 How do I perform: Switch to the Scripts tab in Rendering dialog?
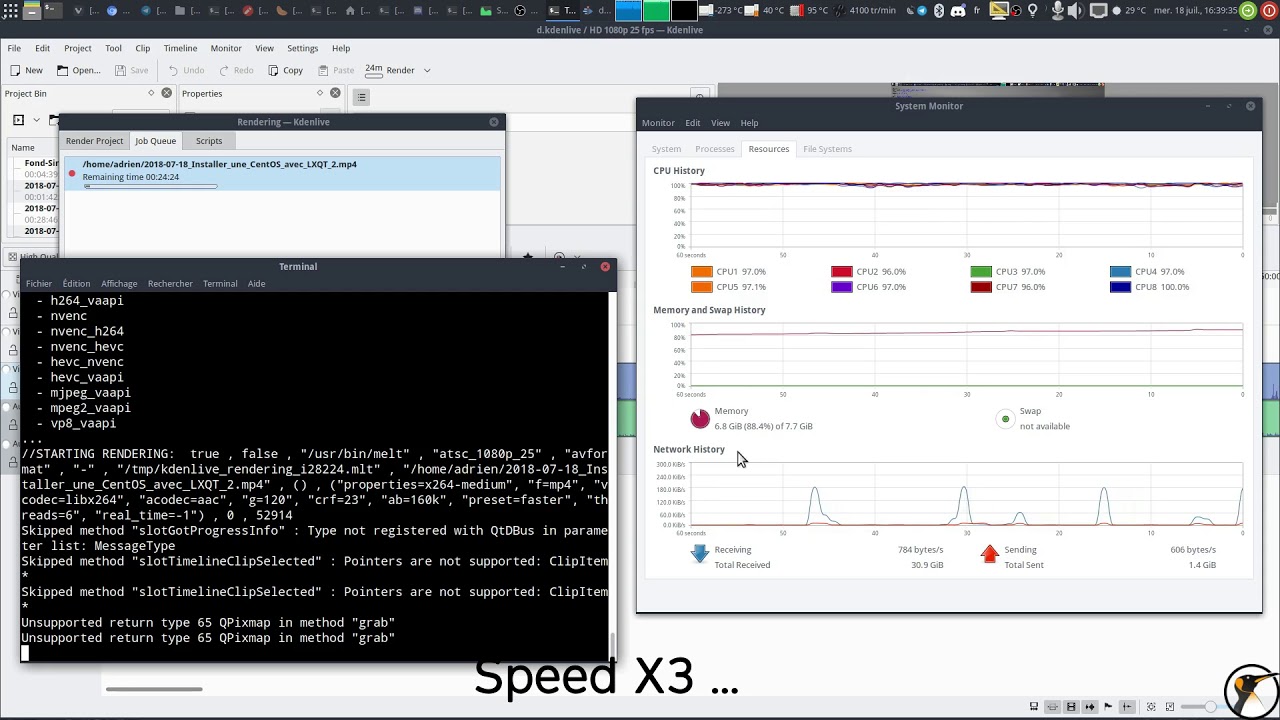[209, 141]
